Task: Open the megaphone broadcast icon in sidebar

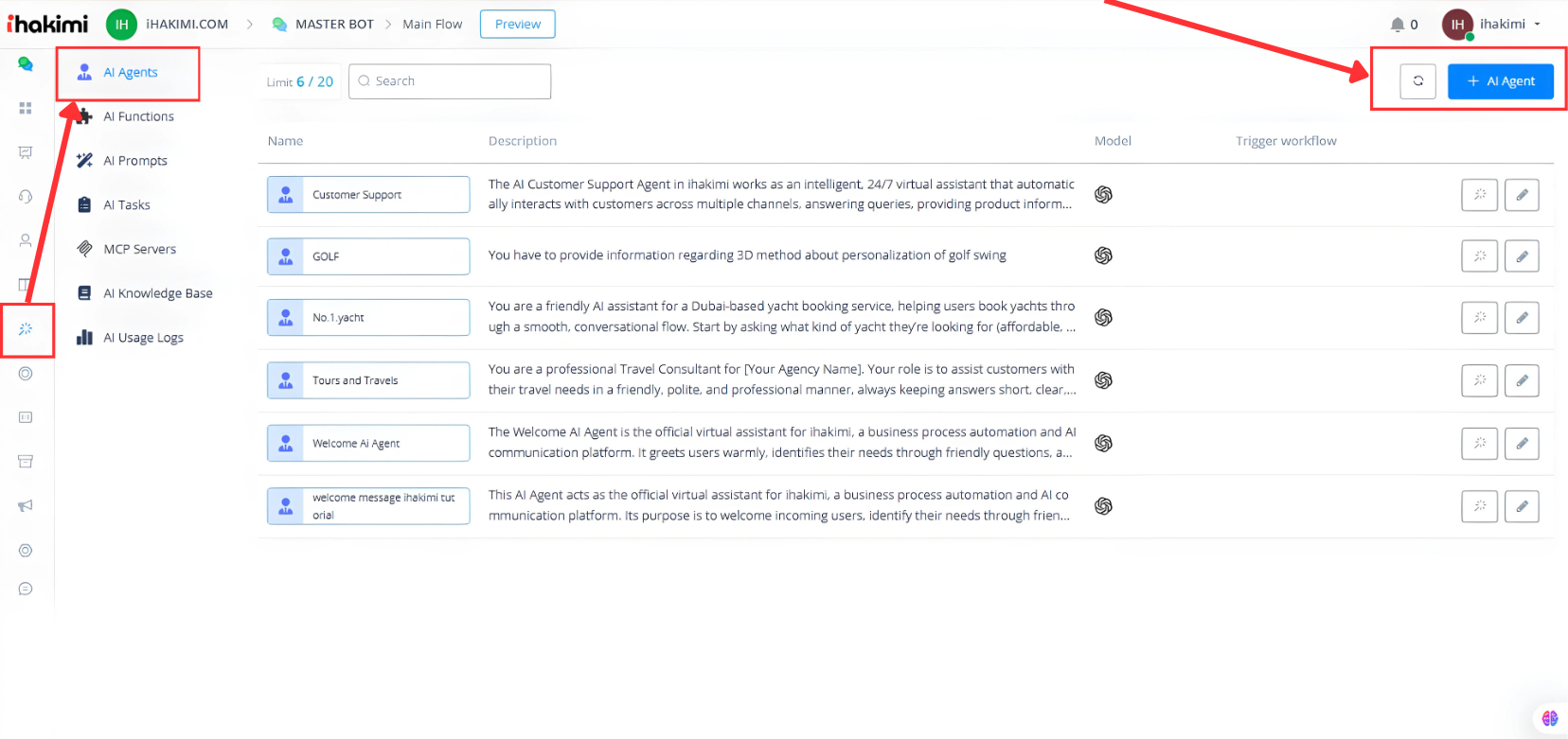Action: click(26, 506)
